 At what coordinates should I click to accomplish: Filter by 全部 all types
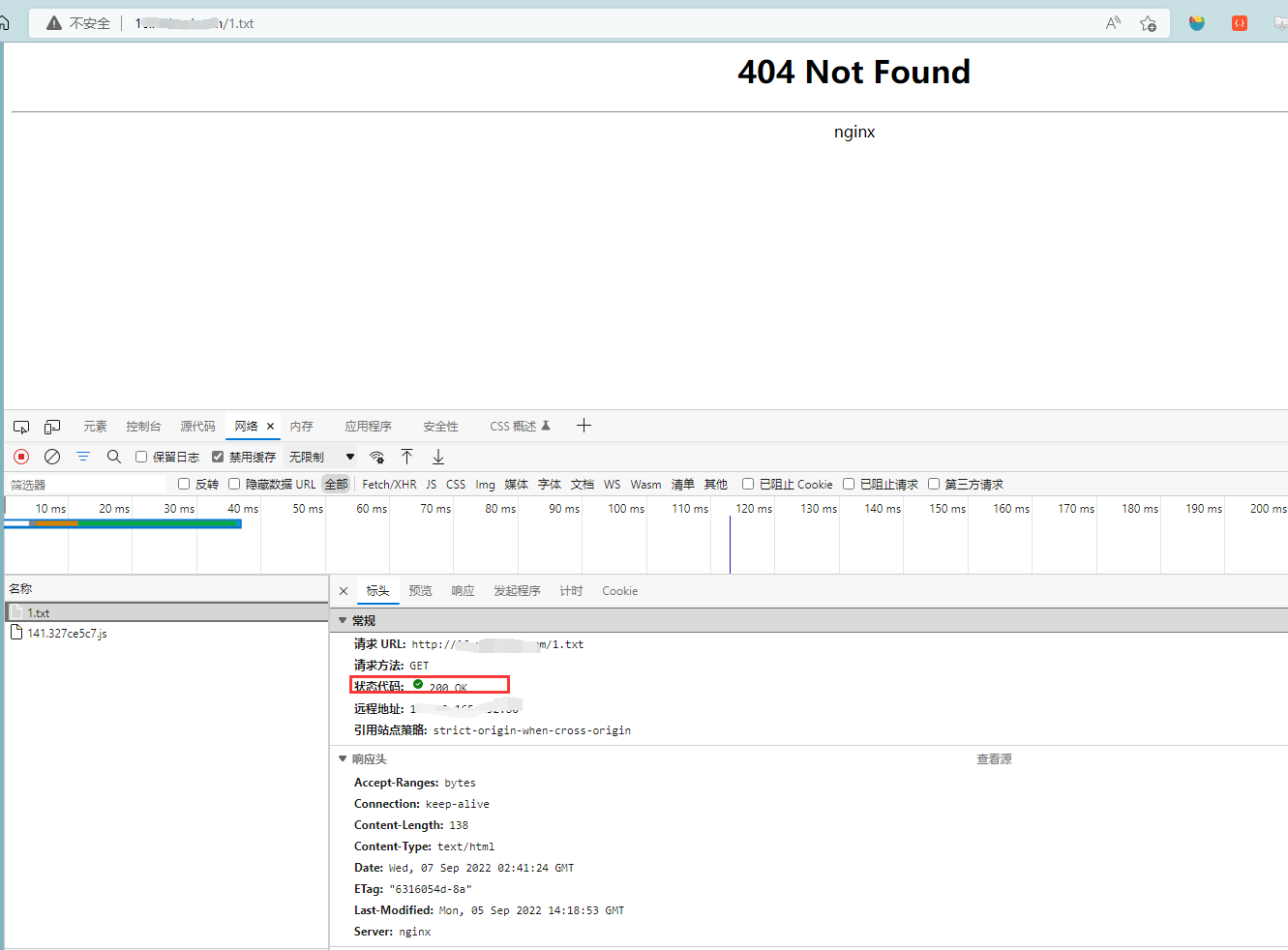tap(336, 485)
